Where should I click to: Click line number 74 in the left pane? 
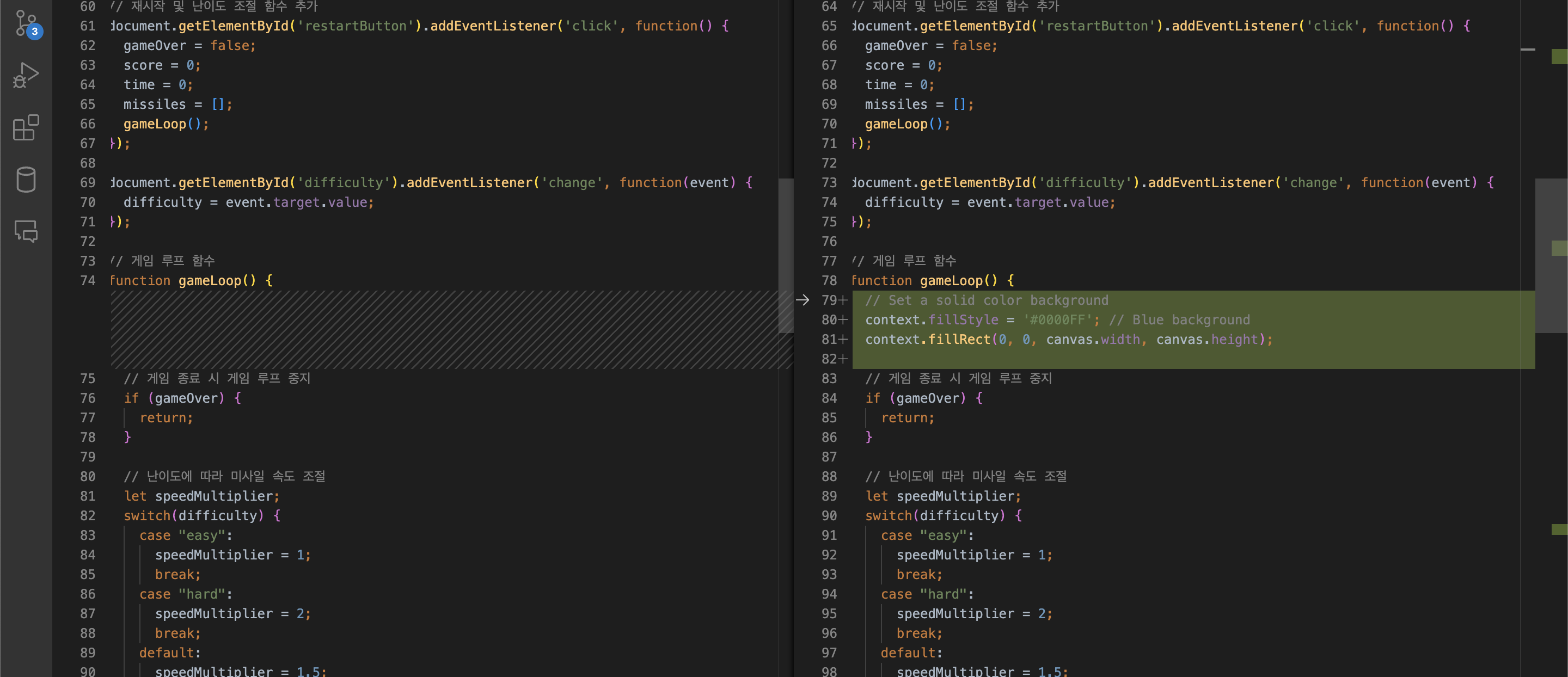tap(88, 280)
